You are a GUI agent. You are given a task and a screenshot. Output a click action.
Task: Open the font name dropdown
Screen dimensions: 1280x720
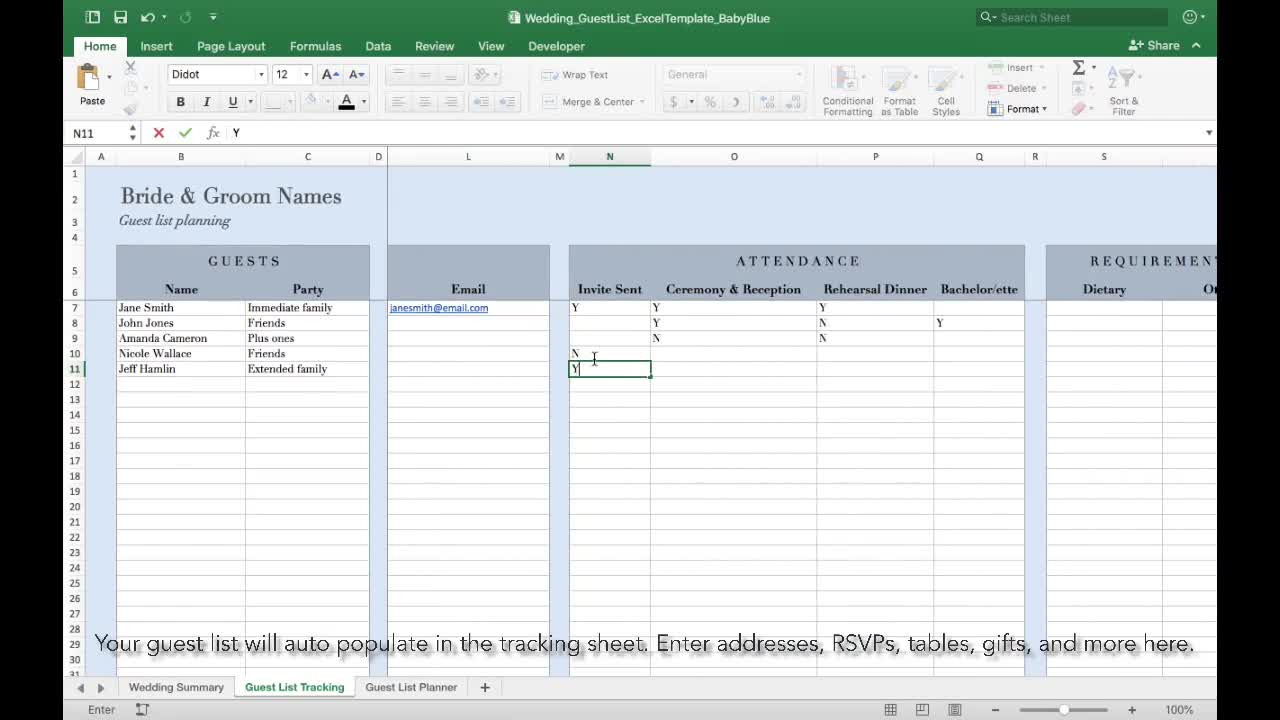point(260,74)
